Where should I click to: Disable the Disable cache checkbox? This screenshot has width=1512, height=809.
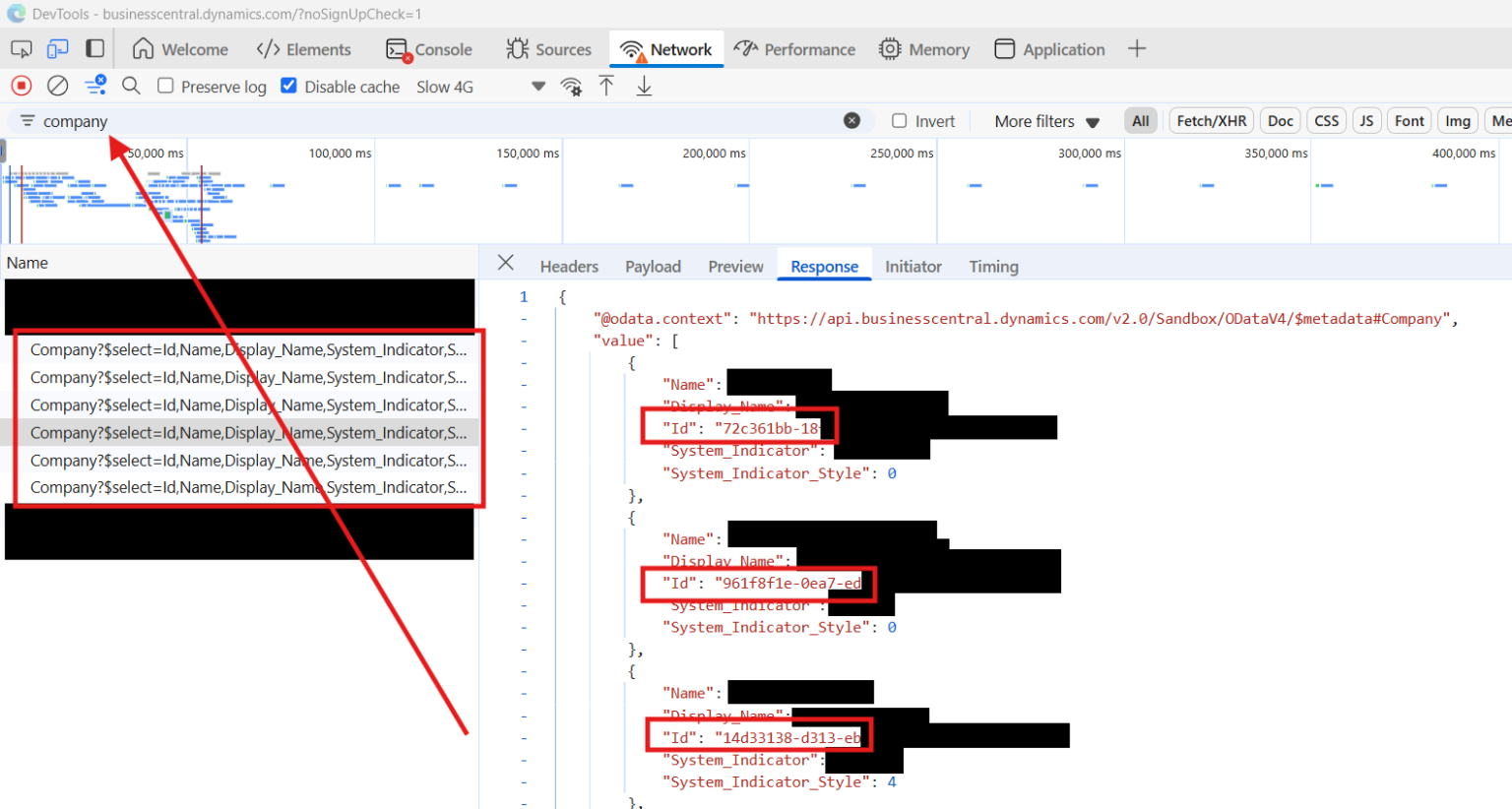[x=288, y=86]
